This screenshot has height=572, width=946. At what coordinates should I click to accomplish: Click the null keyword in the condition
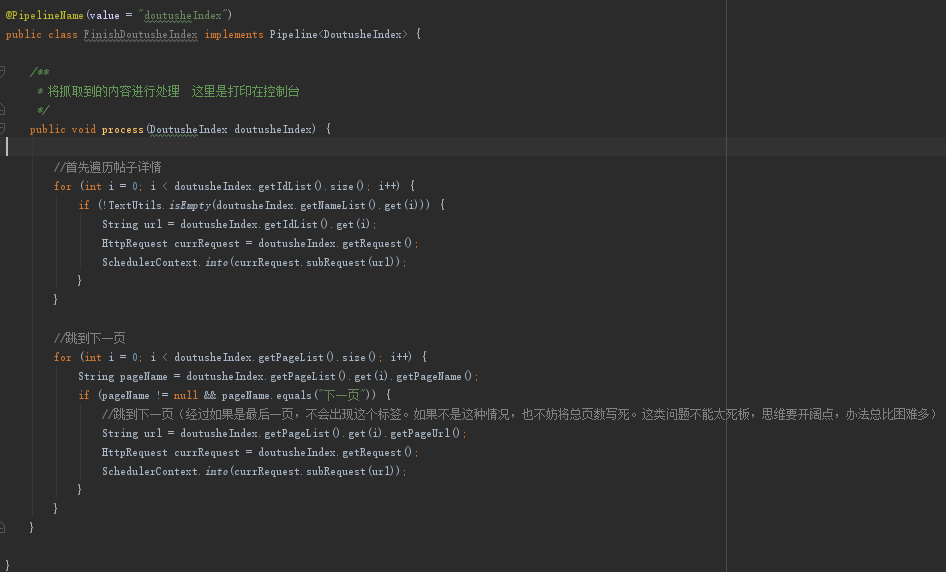186,395
